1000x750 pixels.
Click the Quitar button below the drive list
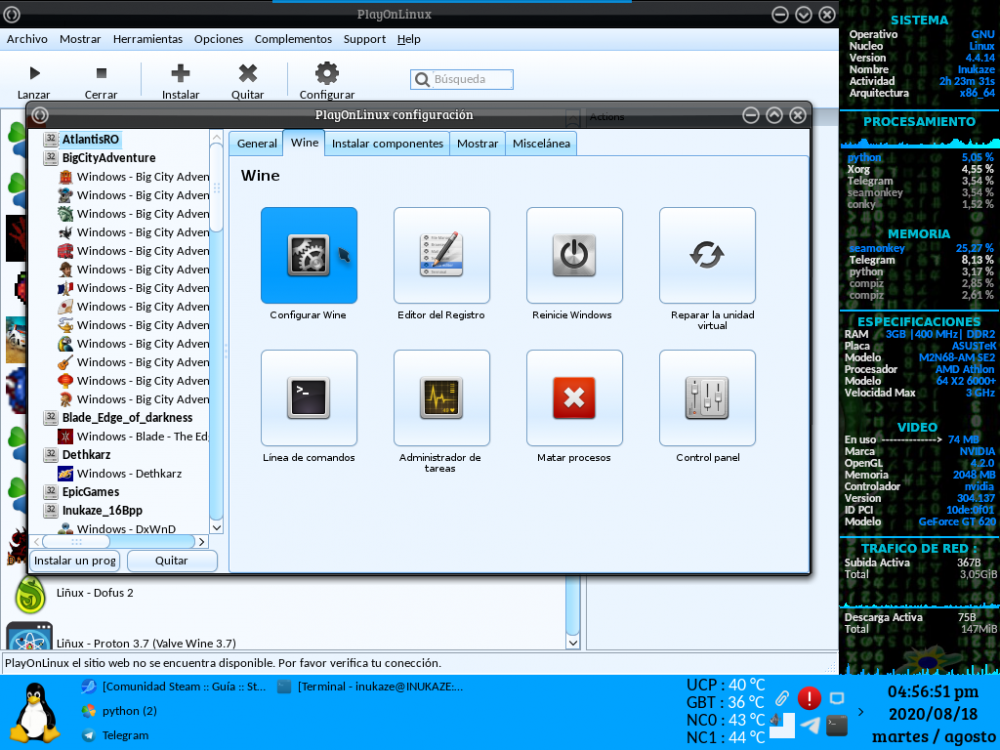[171, 561]
